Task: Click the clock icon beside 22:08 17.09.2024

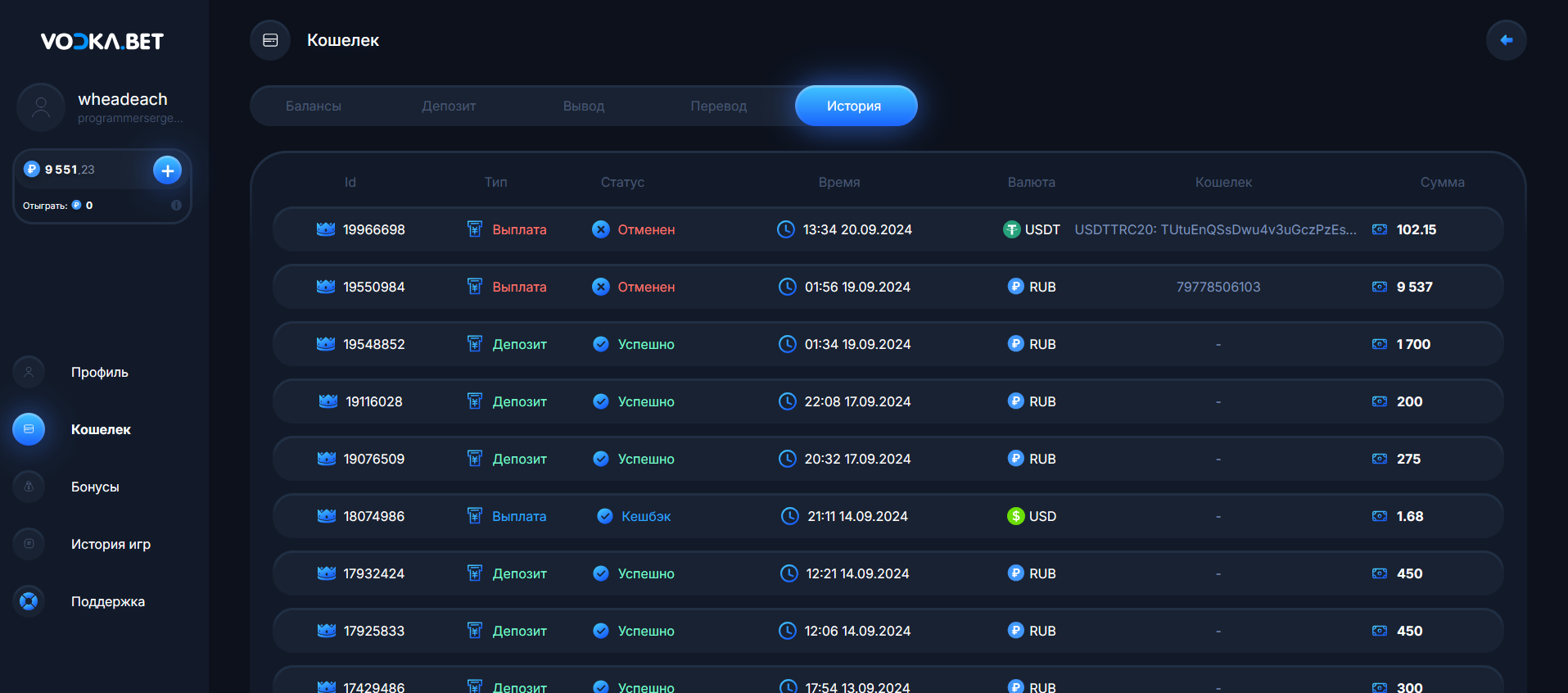Action: click(x=787, y=401)
